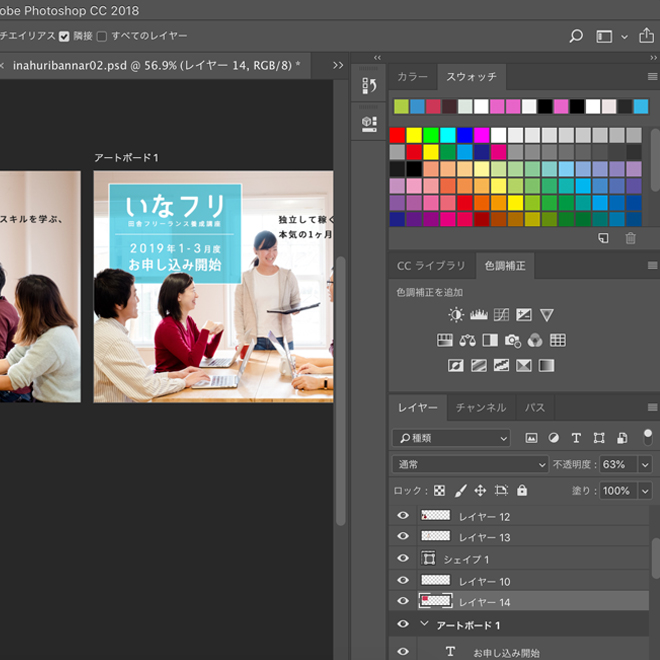Filter layers by pixel layers icon
Image resolution: width=660 pixels, height=660 pixels.
pyautogui.click(x=531, y=438)
